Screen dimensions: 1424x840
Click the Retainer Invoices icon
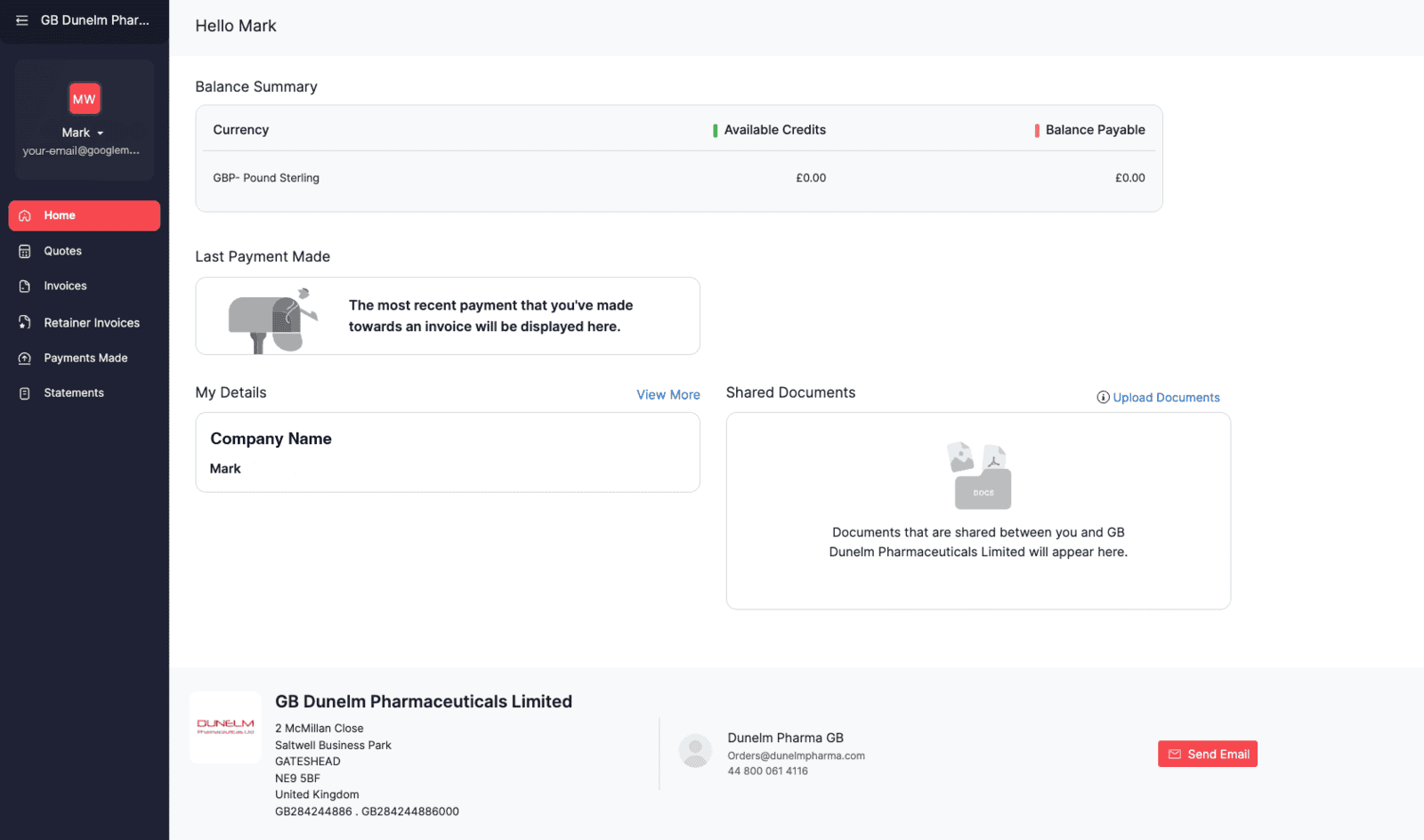pyautogui.click(x=25, y=322)
